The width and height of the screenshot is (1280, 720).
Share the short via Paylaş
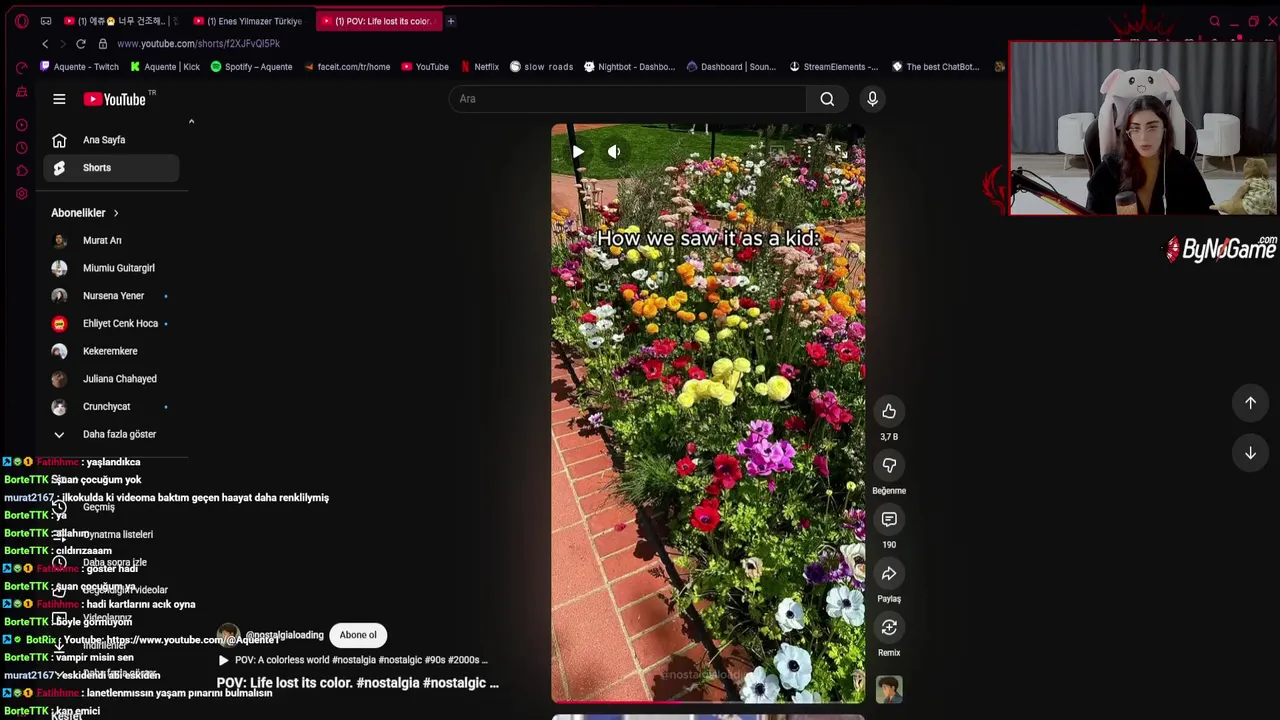click(x=889, y=573)
